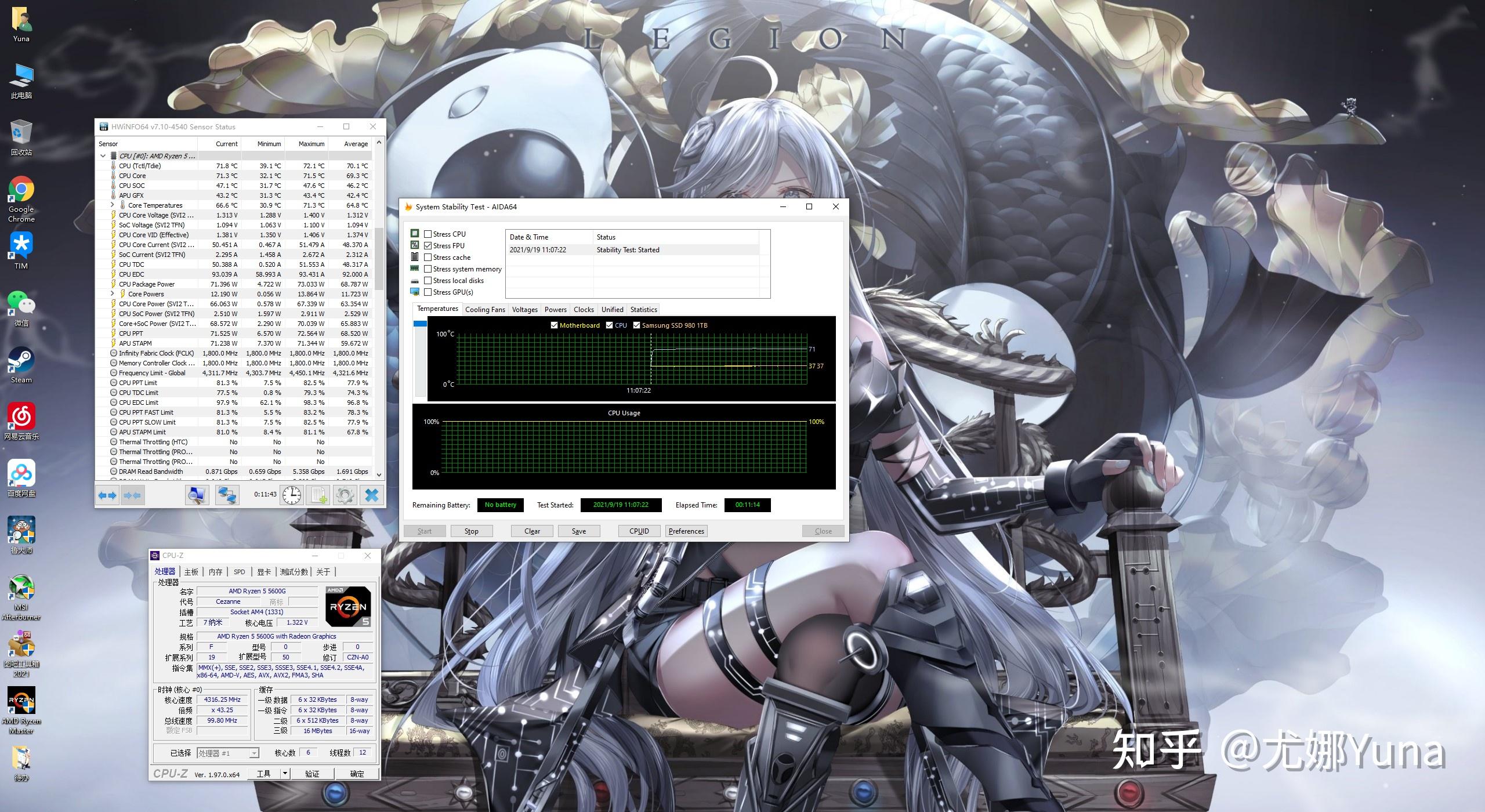The image size is (1485, 812).
Task: Start logging with HWiNFO log-file icon
Action: 318,495
